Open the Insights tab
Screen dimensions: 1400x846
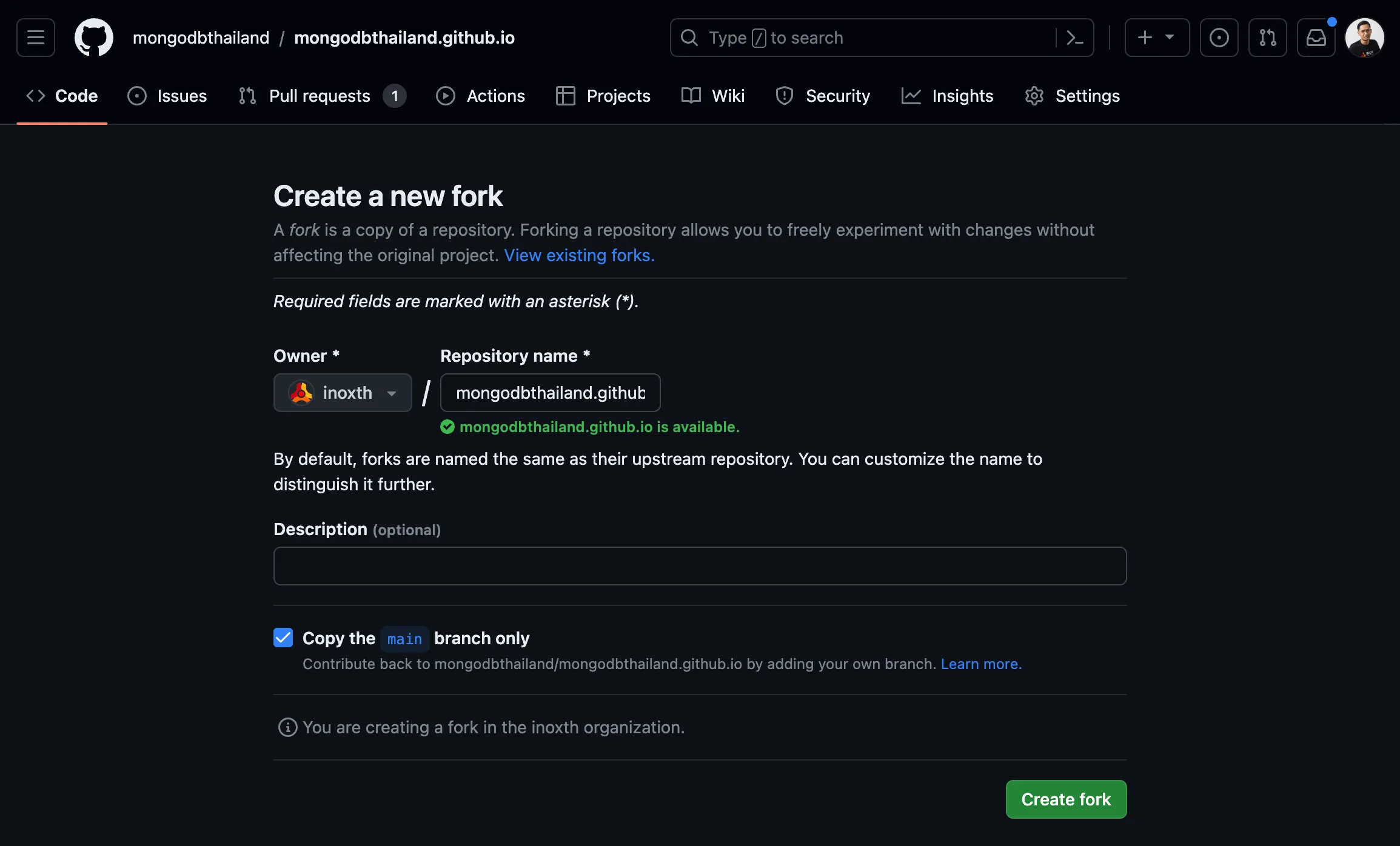coord(947,96)
